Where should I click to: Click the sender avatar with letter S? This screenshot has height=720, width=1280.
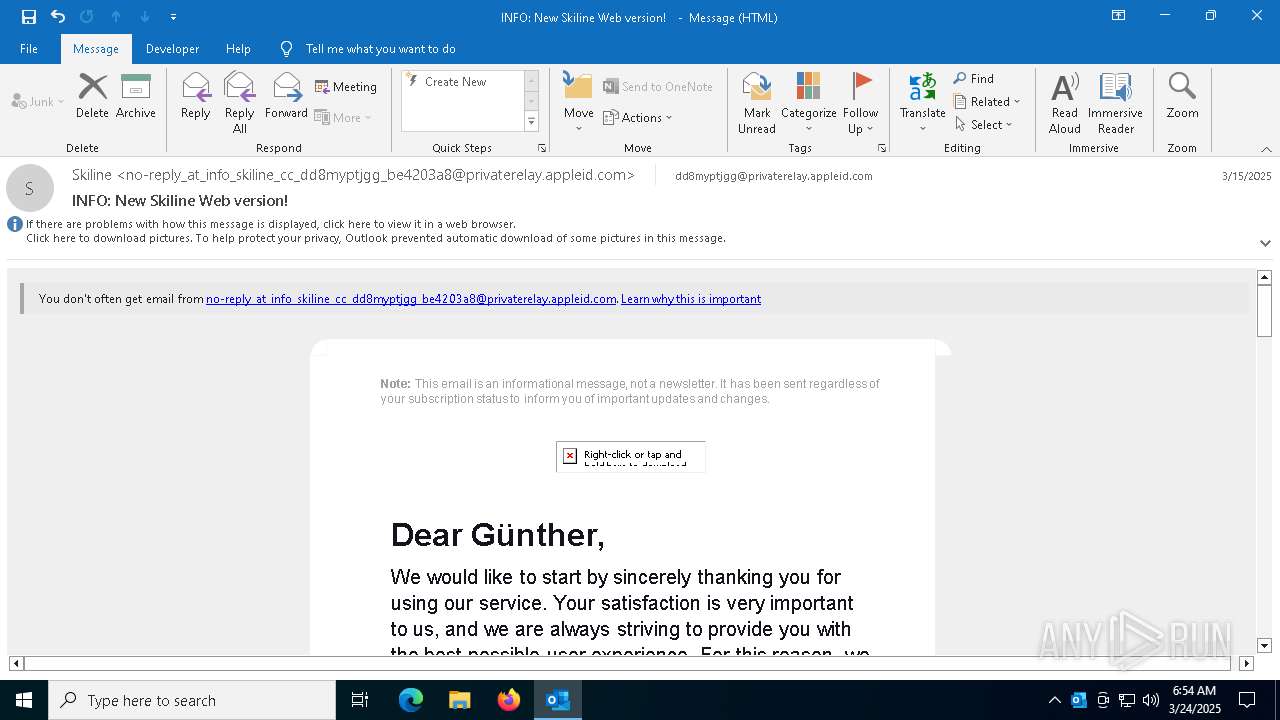coord(30,188)
